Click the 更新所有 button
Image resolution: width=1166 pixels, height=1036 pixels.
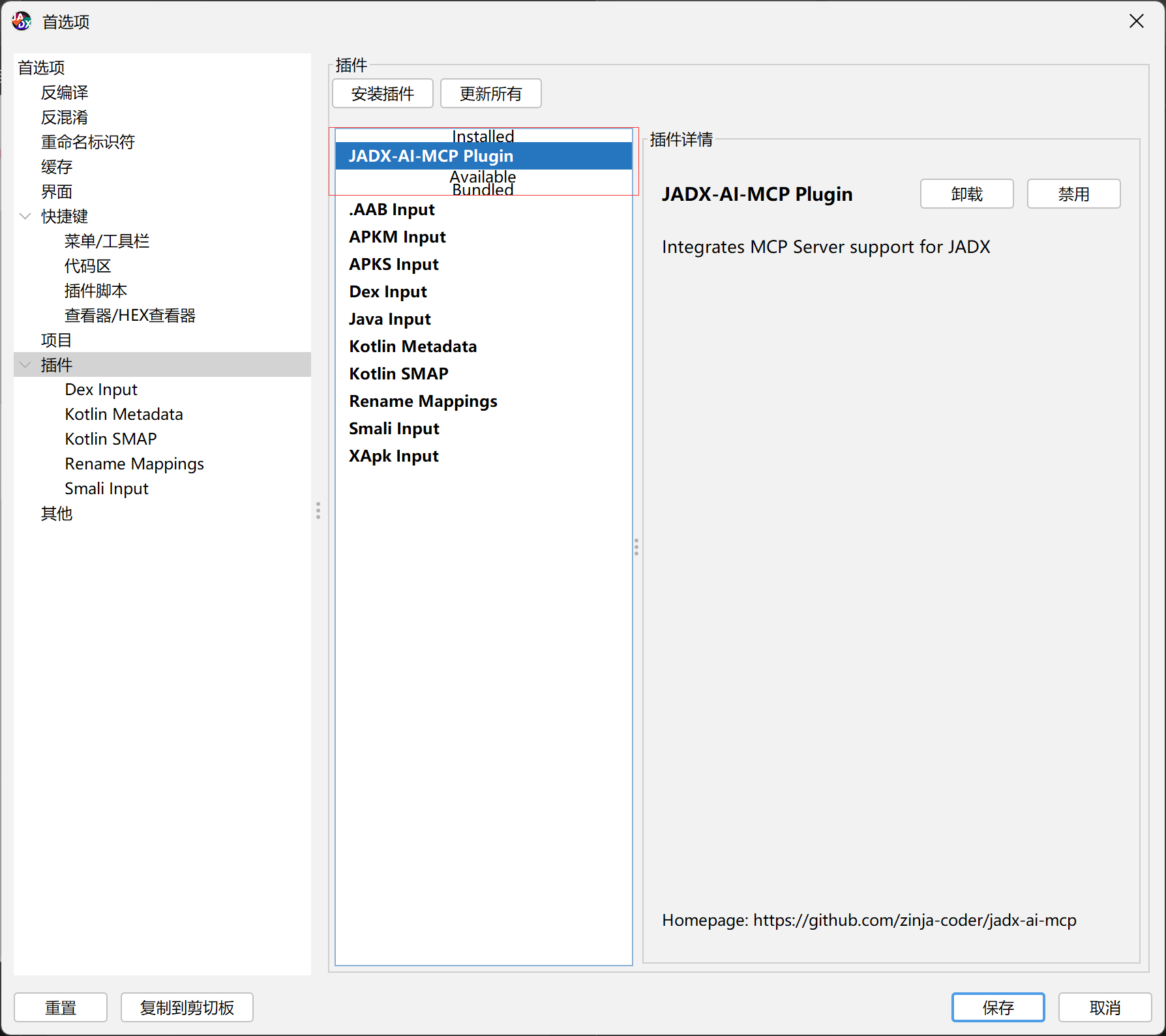[491, 94]
